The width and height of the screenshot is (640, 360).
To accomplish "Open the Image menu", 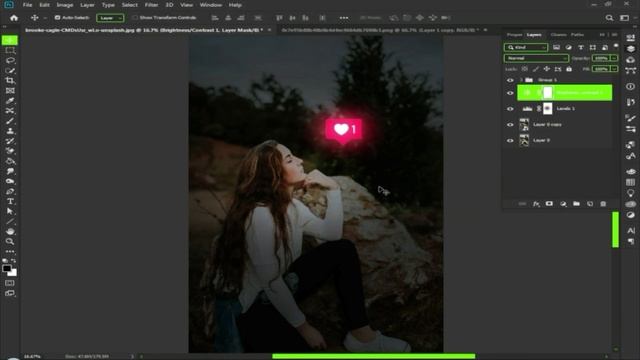I will click(64, 5).
